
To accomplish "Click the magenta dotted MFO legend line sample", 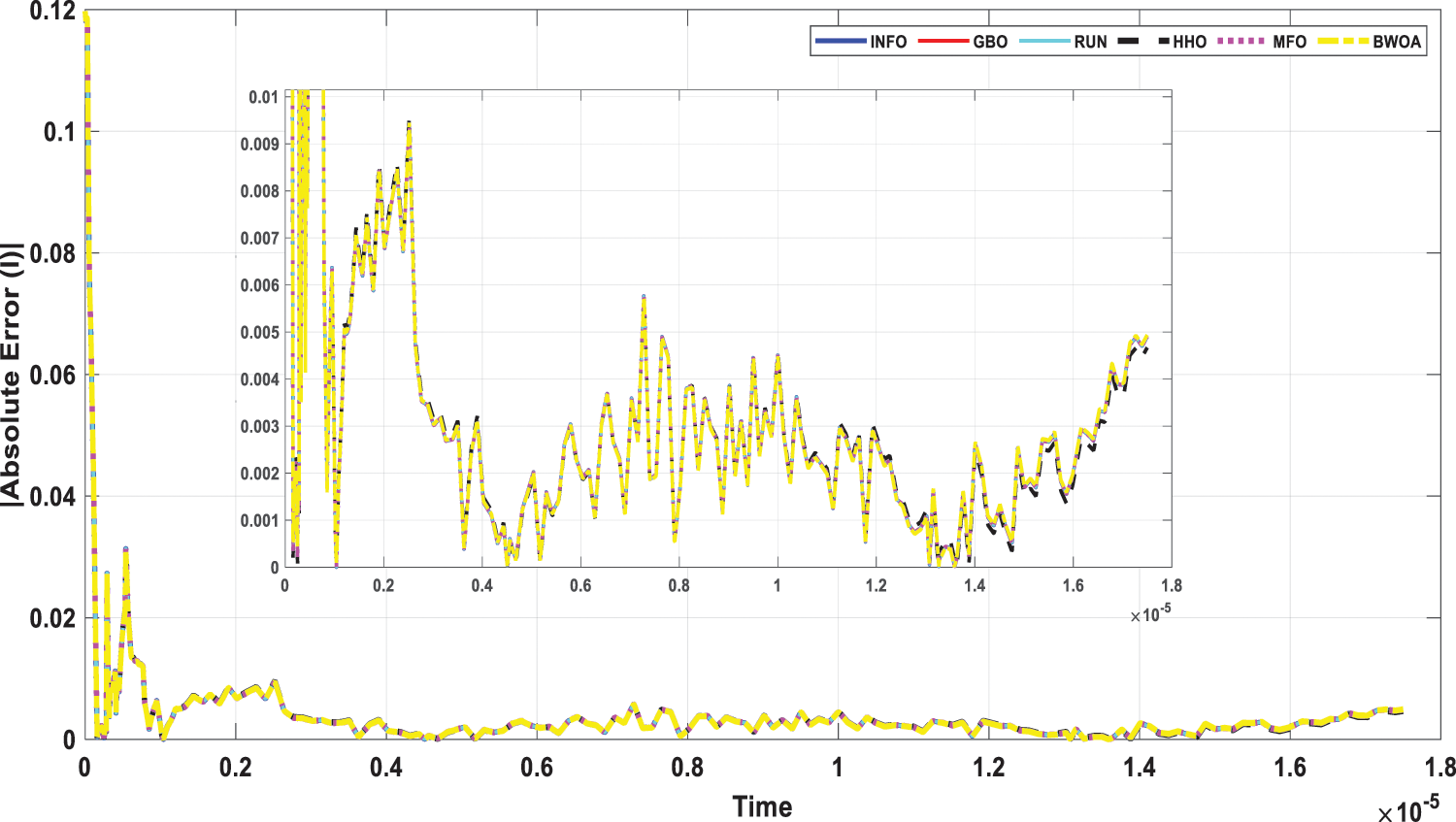I will (1241, 42).
